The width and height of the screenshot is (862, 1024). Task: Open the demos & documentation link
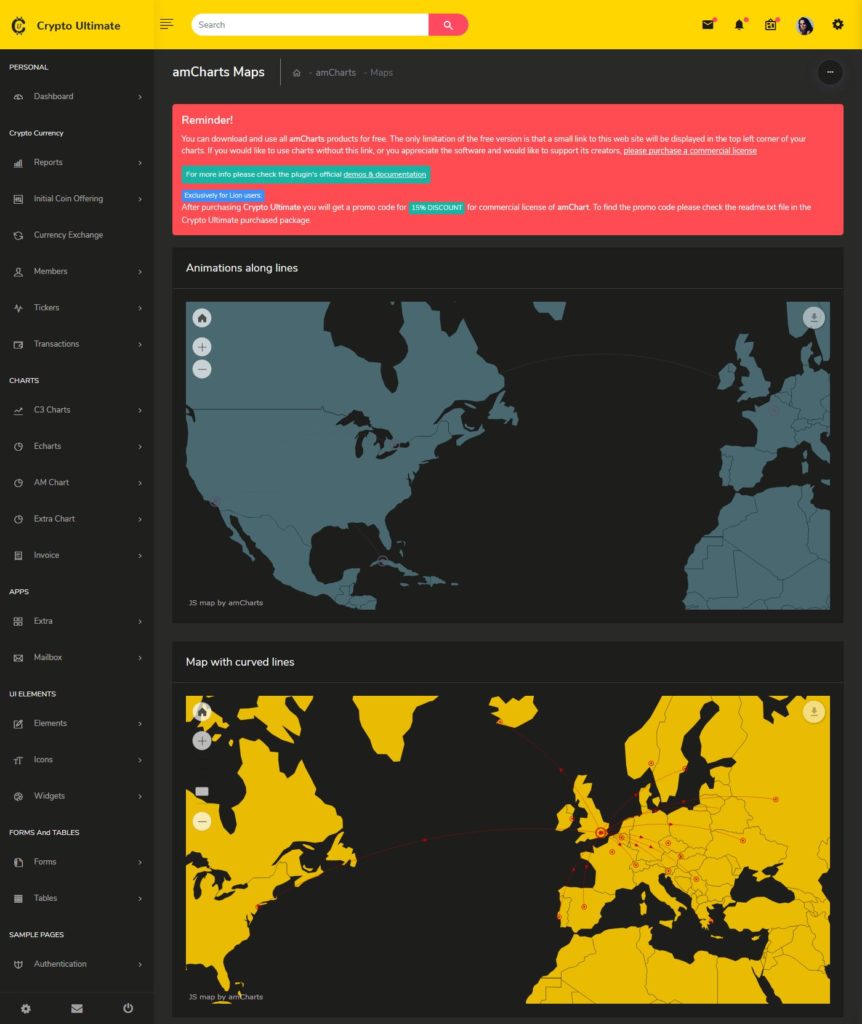pos(385,174)
